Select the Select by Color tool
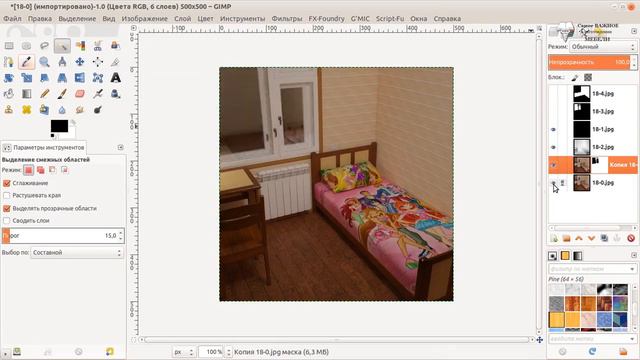The width and height of the screenshot is (640, 360). point(80,46)
